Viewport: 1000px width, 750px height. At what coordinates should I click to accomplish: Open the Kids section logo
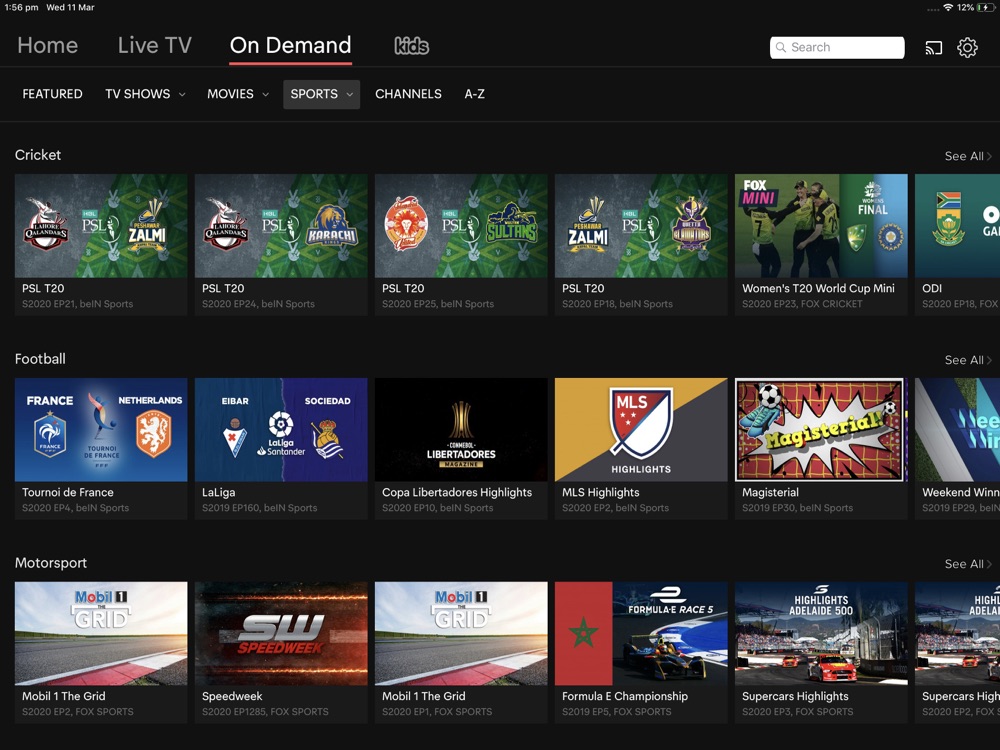pyautogui.click(x=411, y=46)
